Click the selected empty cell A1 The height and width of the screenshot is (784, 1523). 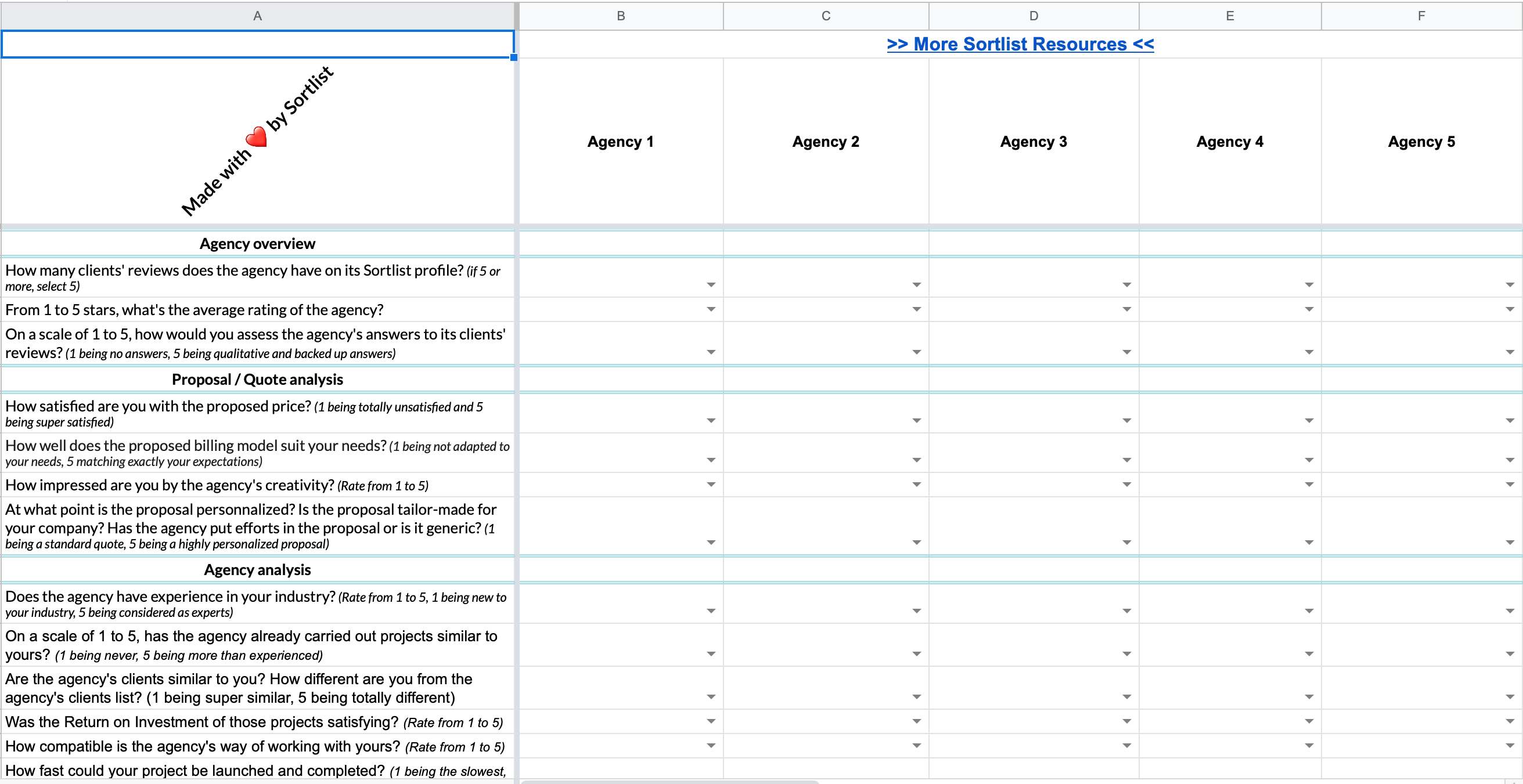tap(258, 44)
